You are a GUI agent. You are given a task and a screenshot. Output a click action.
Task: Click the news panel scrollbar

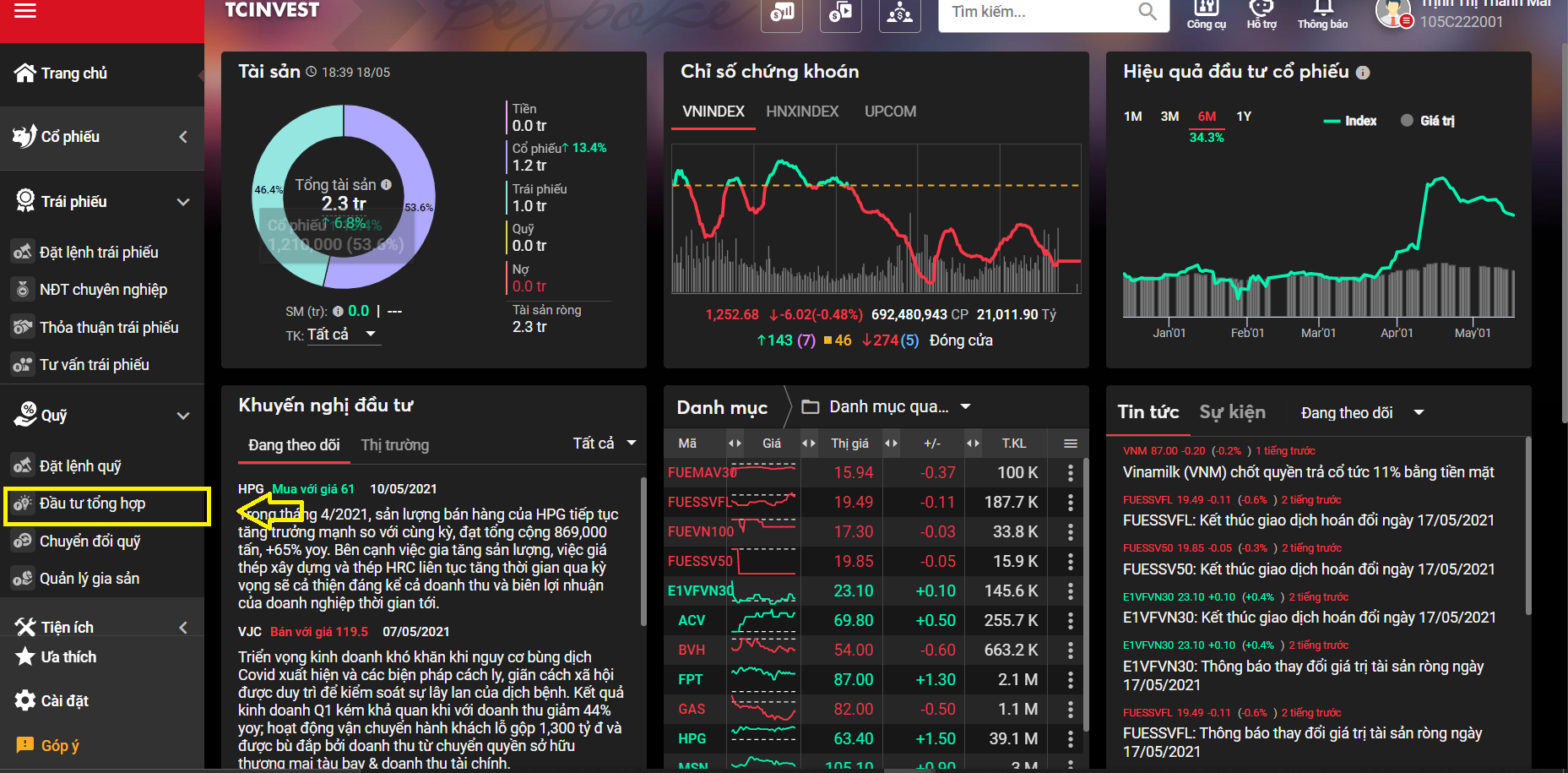1527,525
